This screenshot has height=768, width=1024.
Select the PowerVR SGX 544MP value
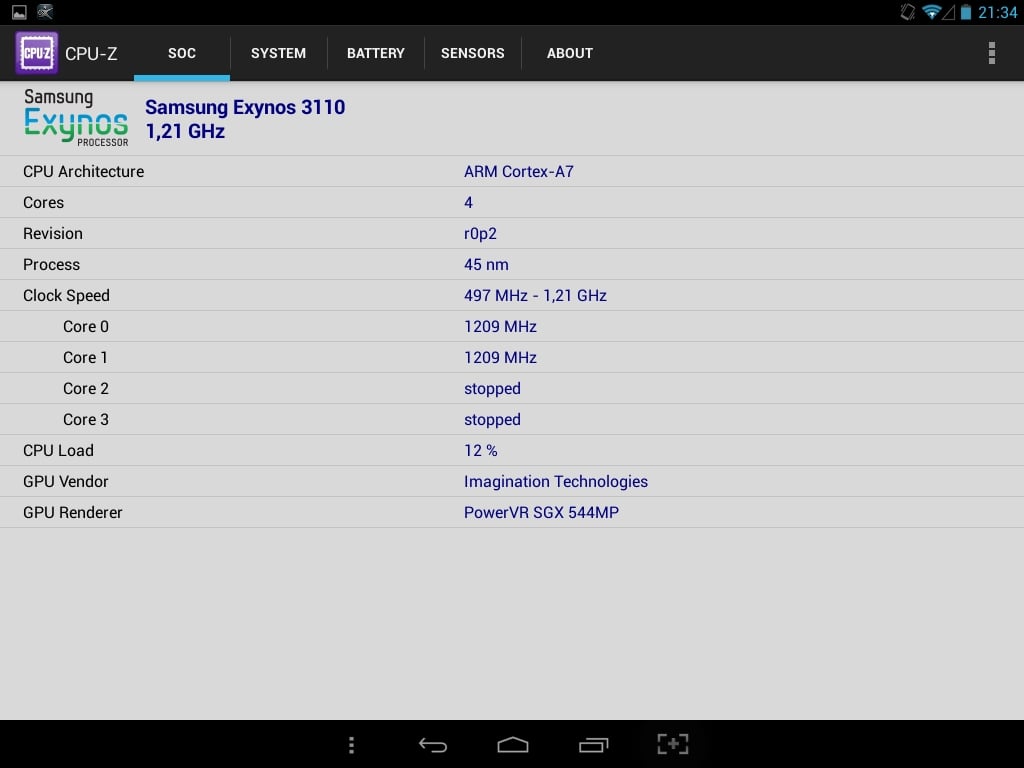541,513
